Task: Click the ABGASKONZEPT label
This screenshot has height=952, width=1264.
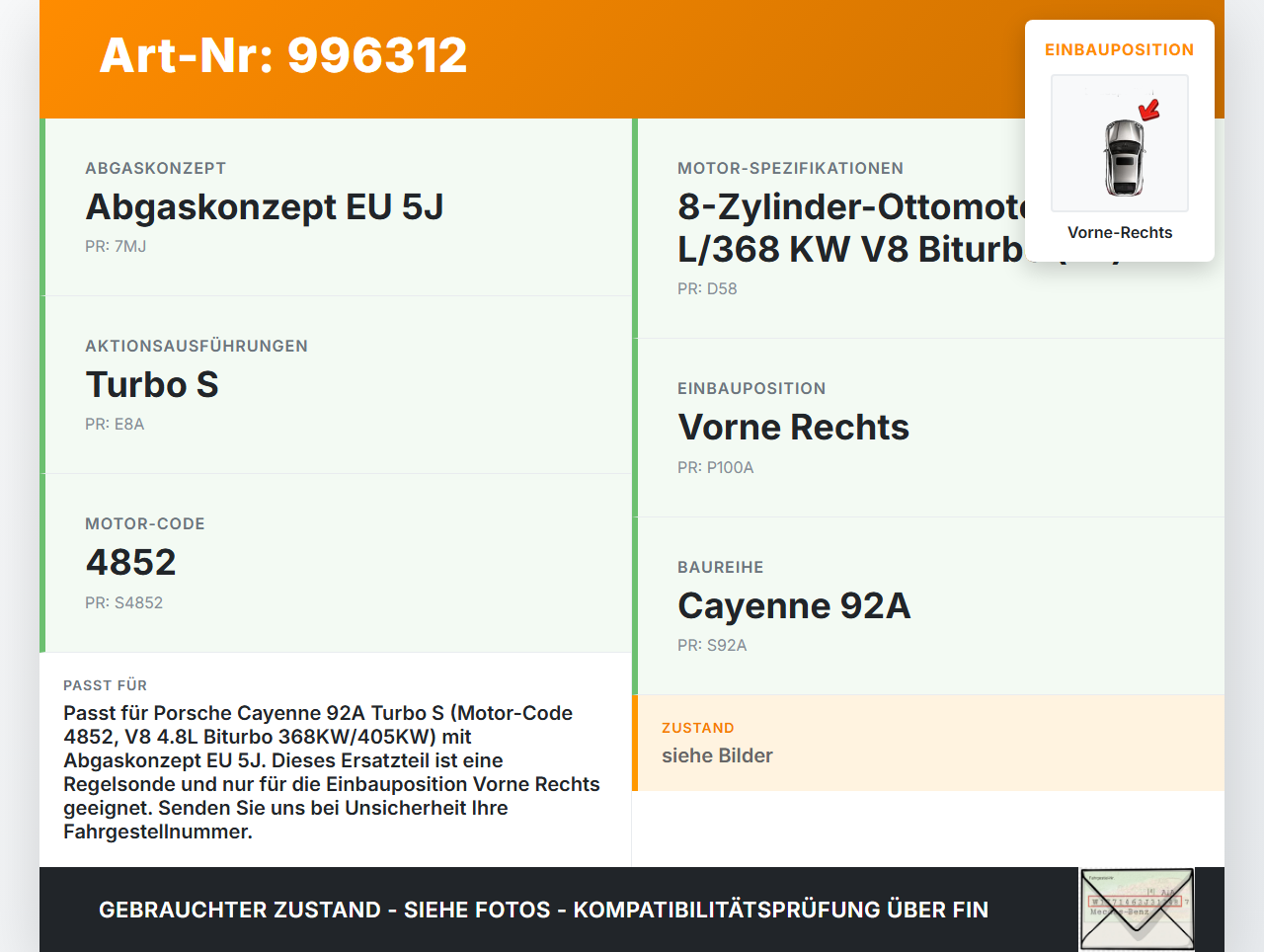Action: coord(156,168)
